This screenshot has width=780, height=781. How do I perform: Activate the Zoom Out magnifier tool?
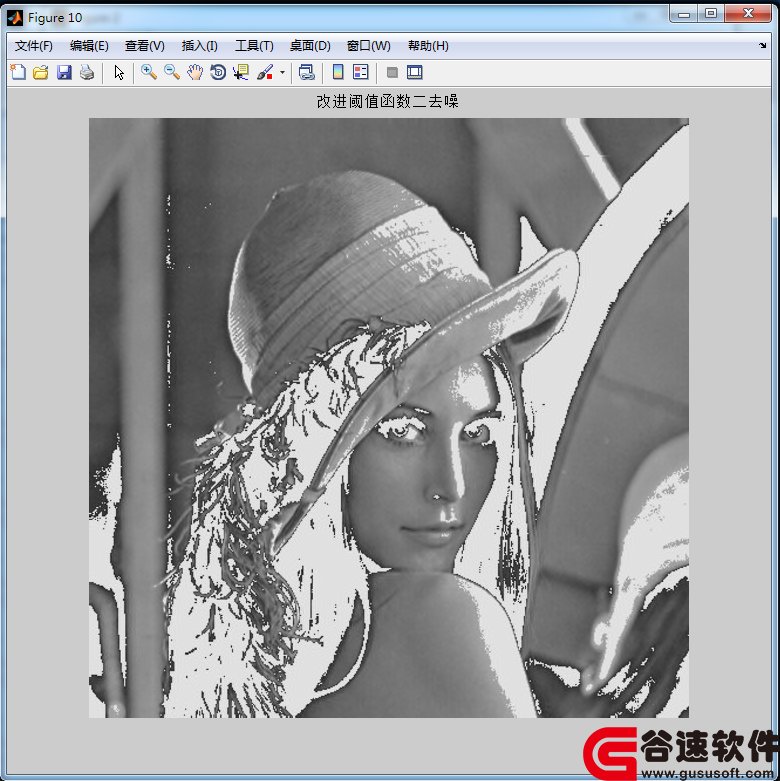click(x=172, y=72)
